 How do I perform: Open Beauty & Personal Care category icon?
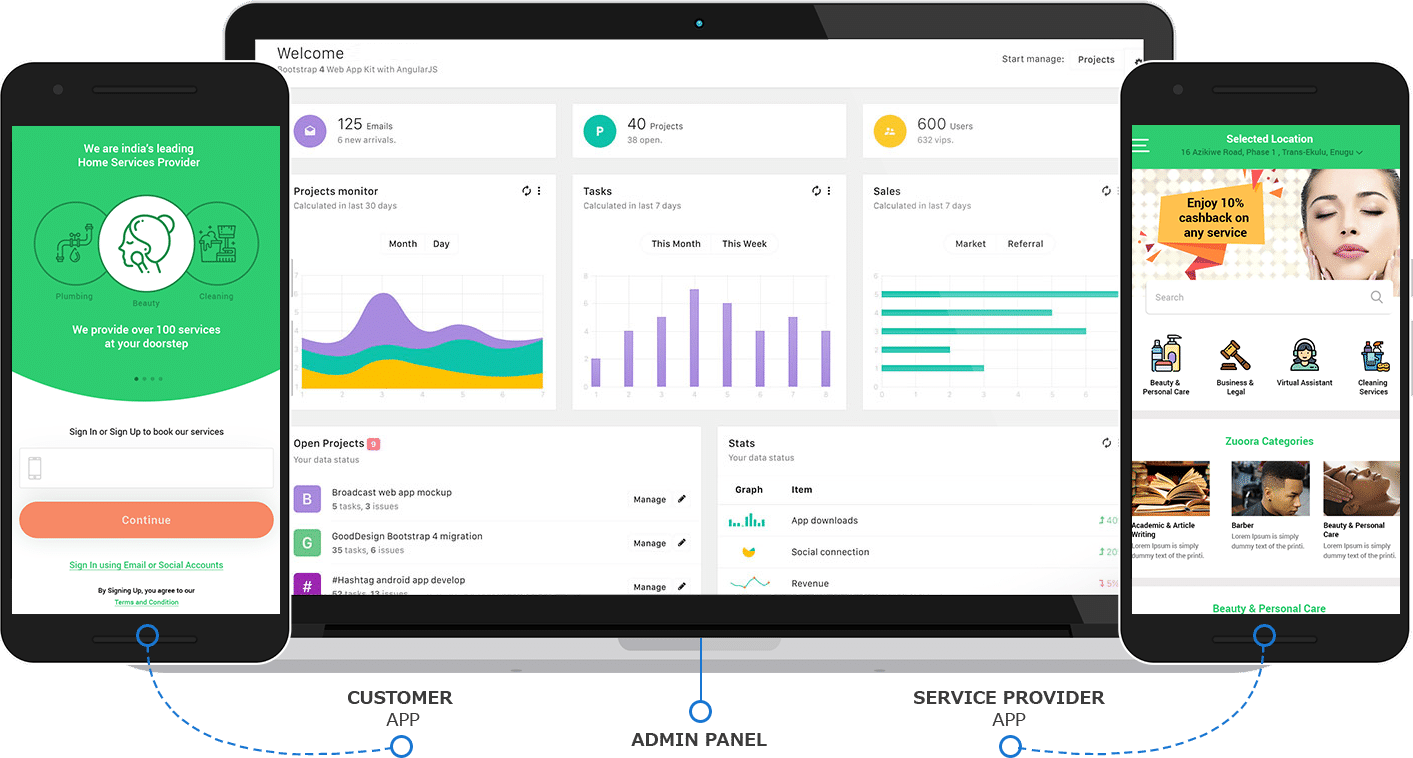(1166, 354)
